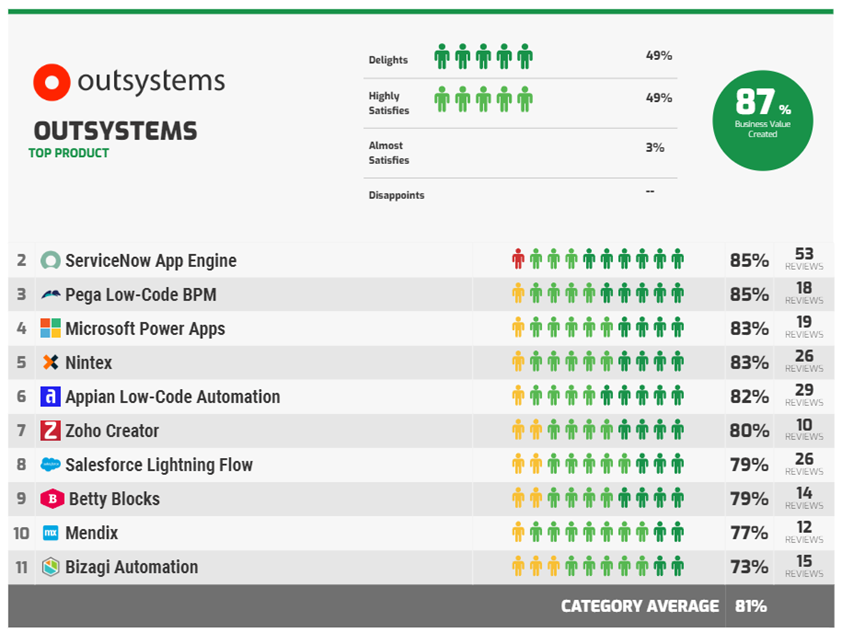Click the 77% score for Mendix
865x633 pixels.
coord(749,533)
